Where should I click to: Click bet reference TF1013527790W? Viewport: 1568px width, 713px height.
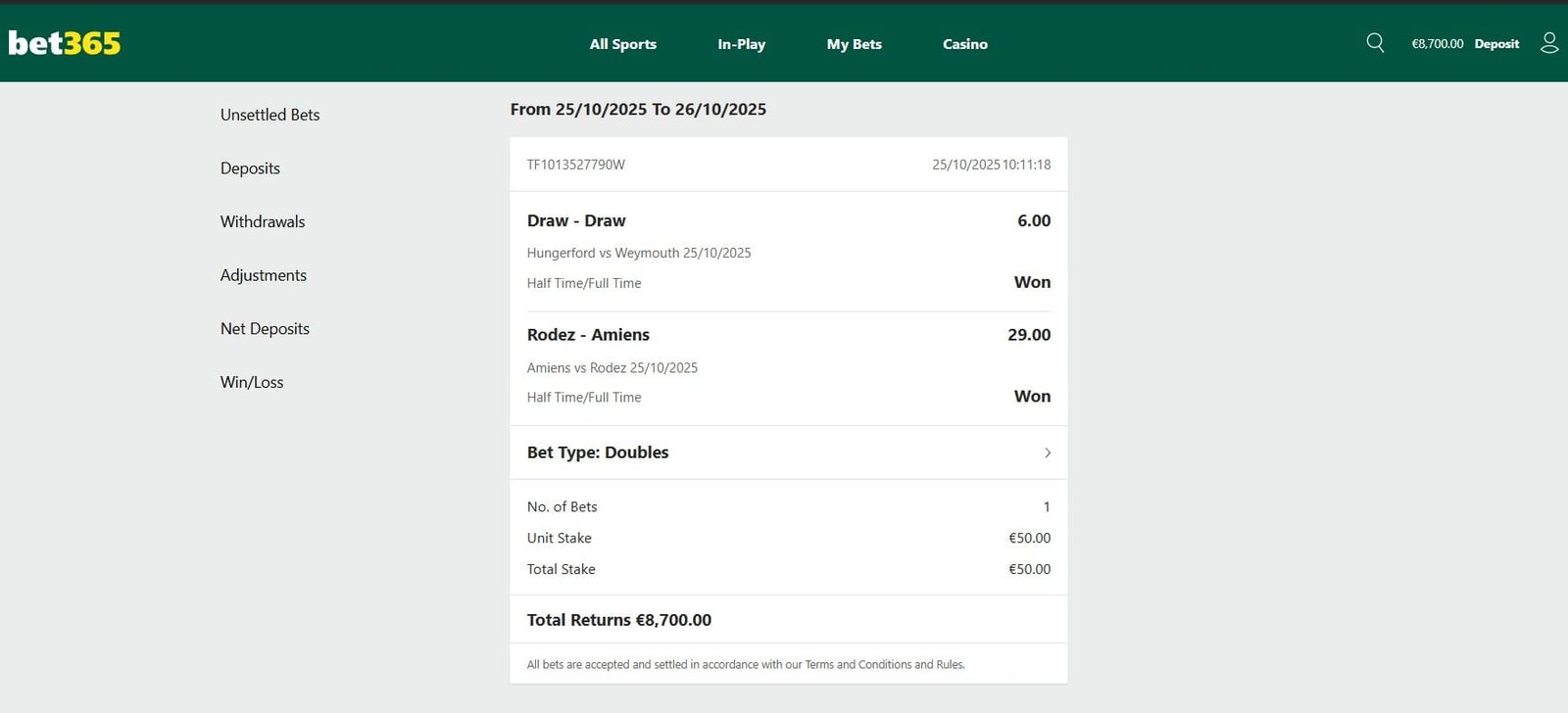[575, 165]
